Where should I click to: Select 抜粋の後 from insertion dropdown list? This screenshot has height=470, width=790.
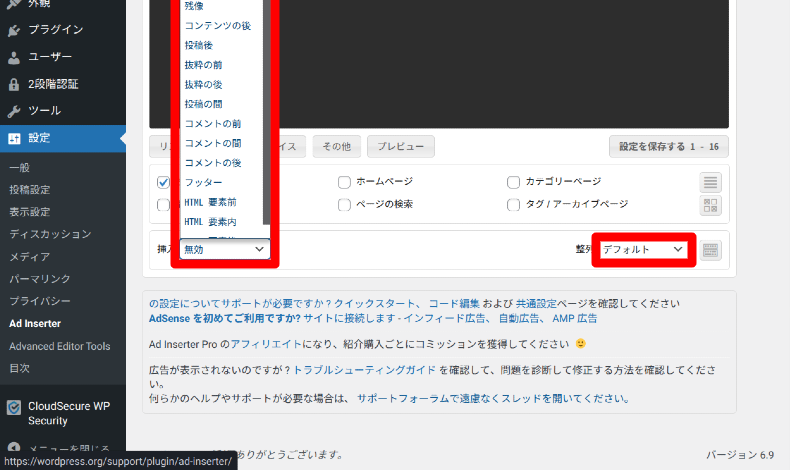203,85
